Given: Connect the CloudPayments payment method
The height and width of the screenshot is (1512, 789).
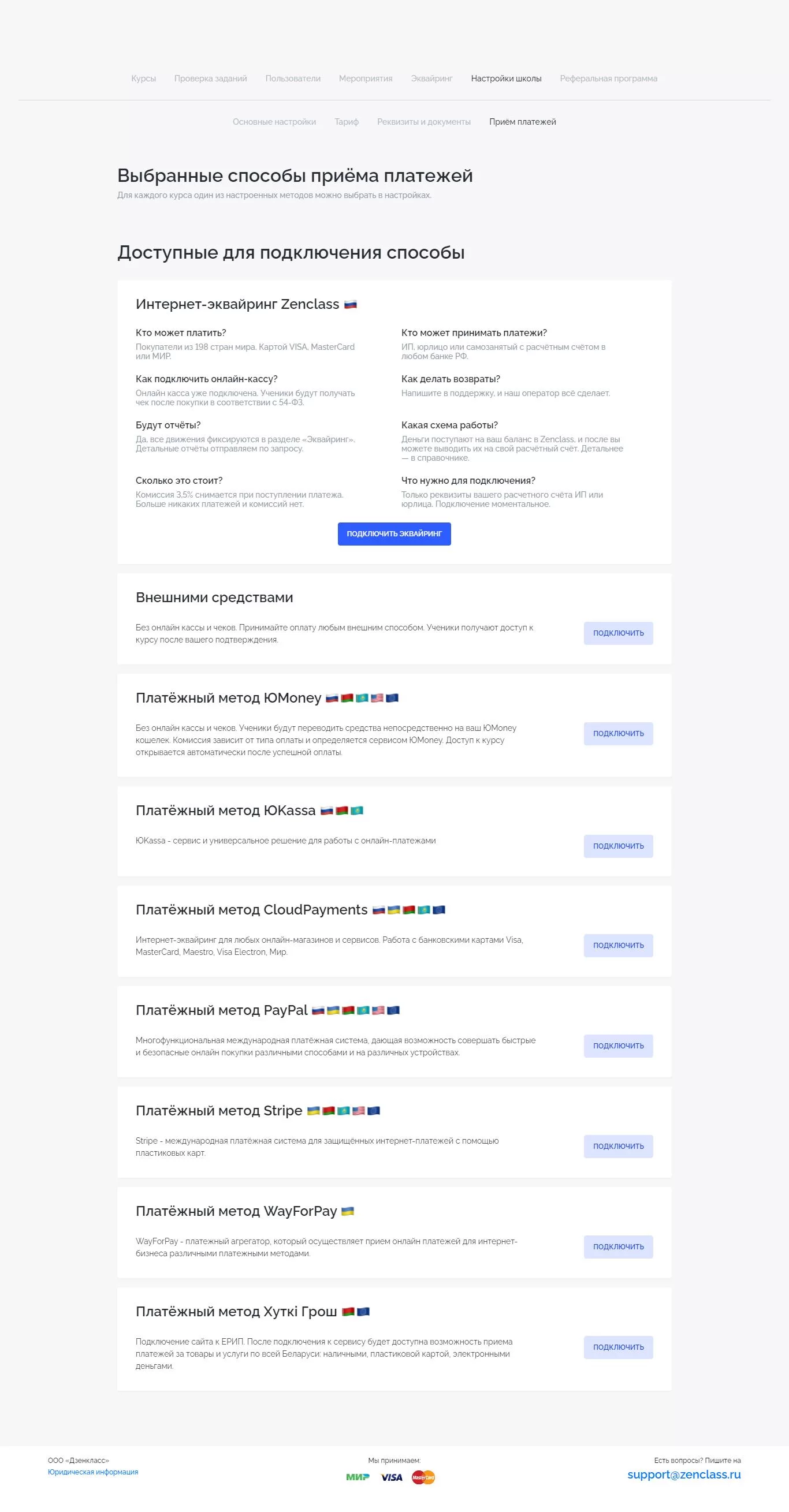Looking at the screenshot, I should click(x=618, y=946).
